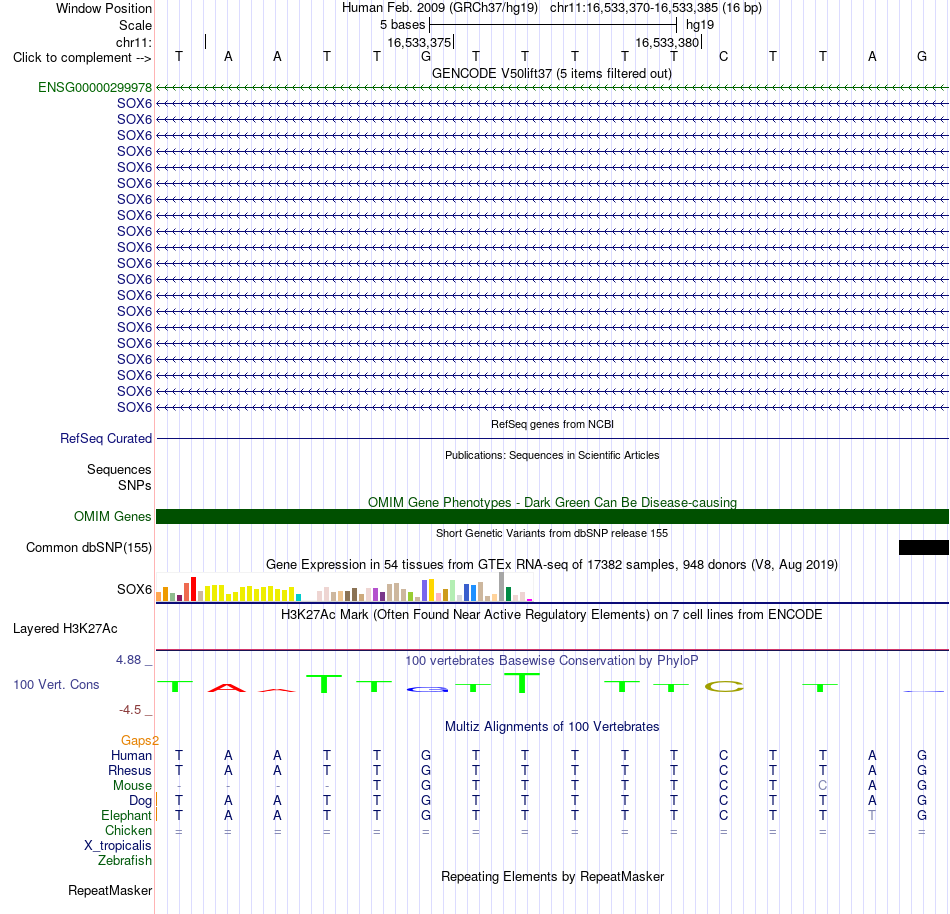Select the Chicken alignment row label
Image resolution: width=950 pixels, height=914 pixels.
coord(128,830)
